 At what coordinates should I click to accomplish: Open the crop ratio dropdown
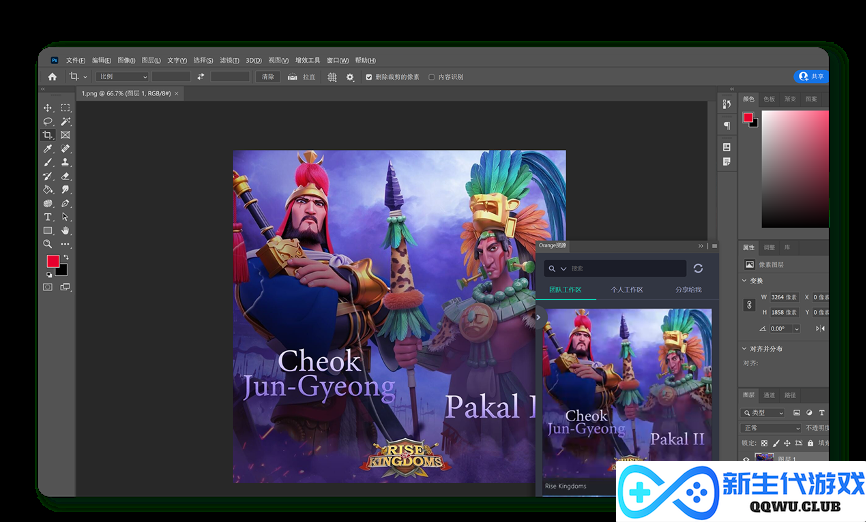[122, 77]
